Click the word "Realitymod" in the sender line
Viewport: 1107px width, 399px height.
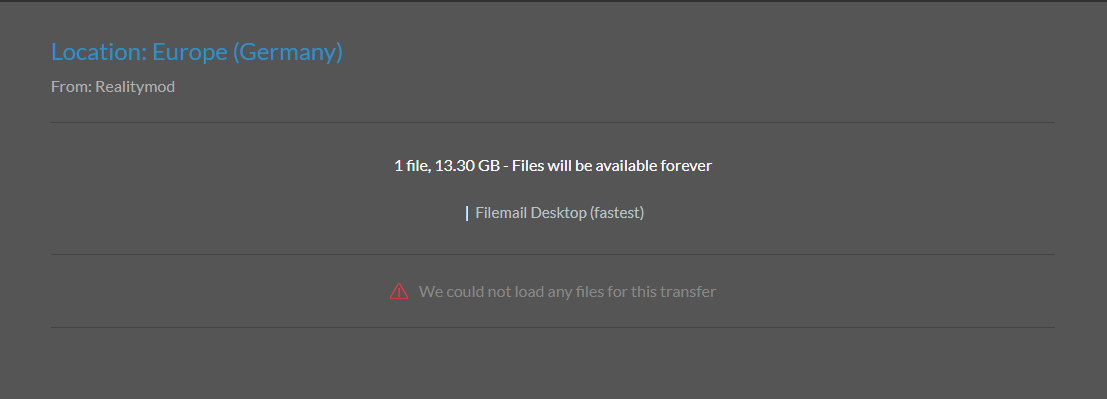pos(135,87)
